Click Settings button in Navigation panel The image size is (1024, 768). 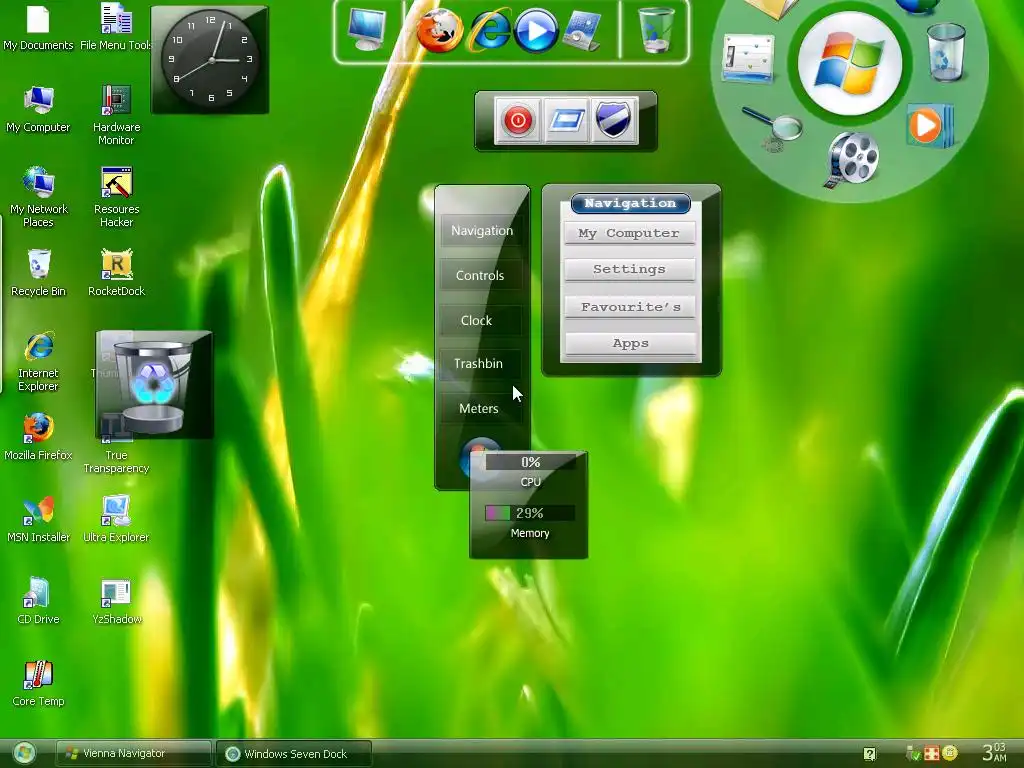point(630,269)
